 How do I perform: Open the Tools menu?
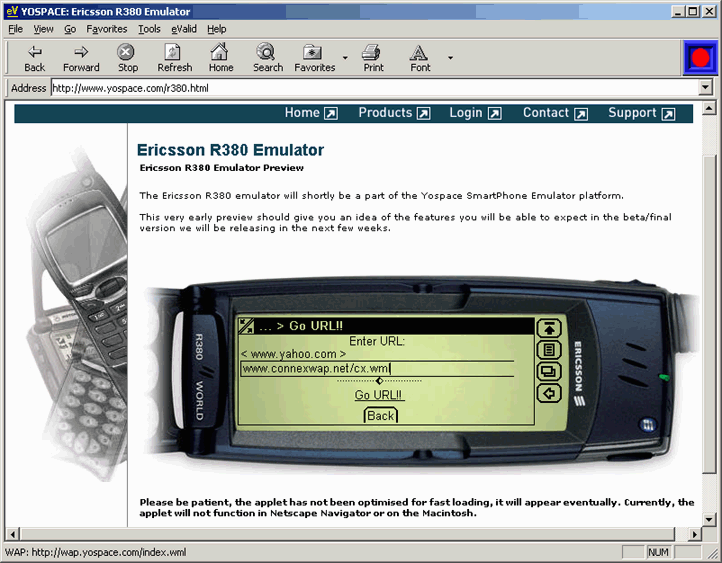[x=149, y=29]
